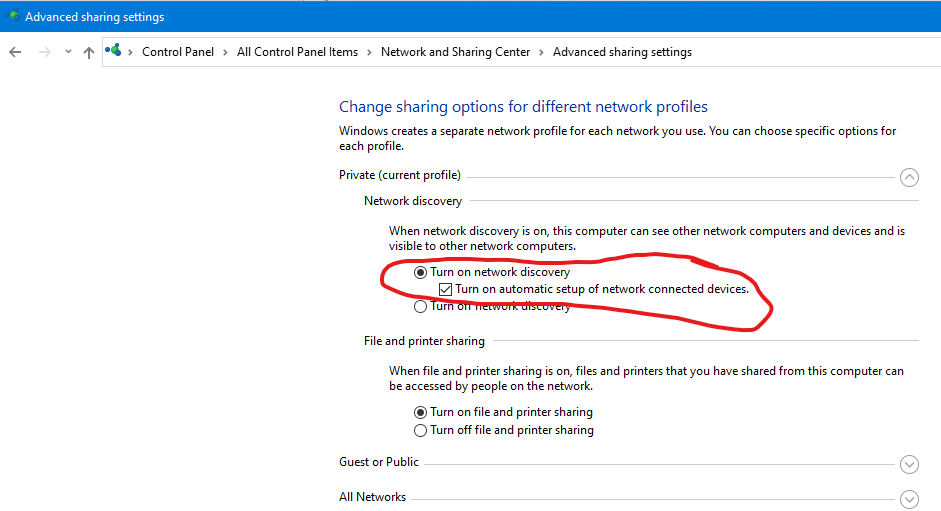
Task: Click the network icon in the address bar
Action: pyautogui.click(x=113, y=50)
